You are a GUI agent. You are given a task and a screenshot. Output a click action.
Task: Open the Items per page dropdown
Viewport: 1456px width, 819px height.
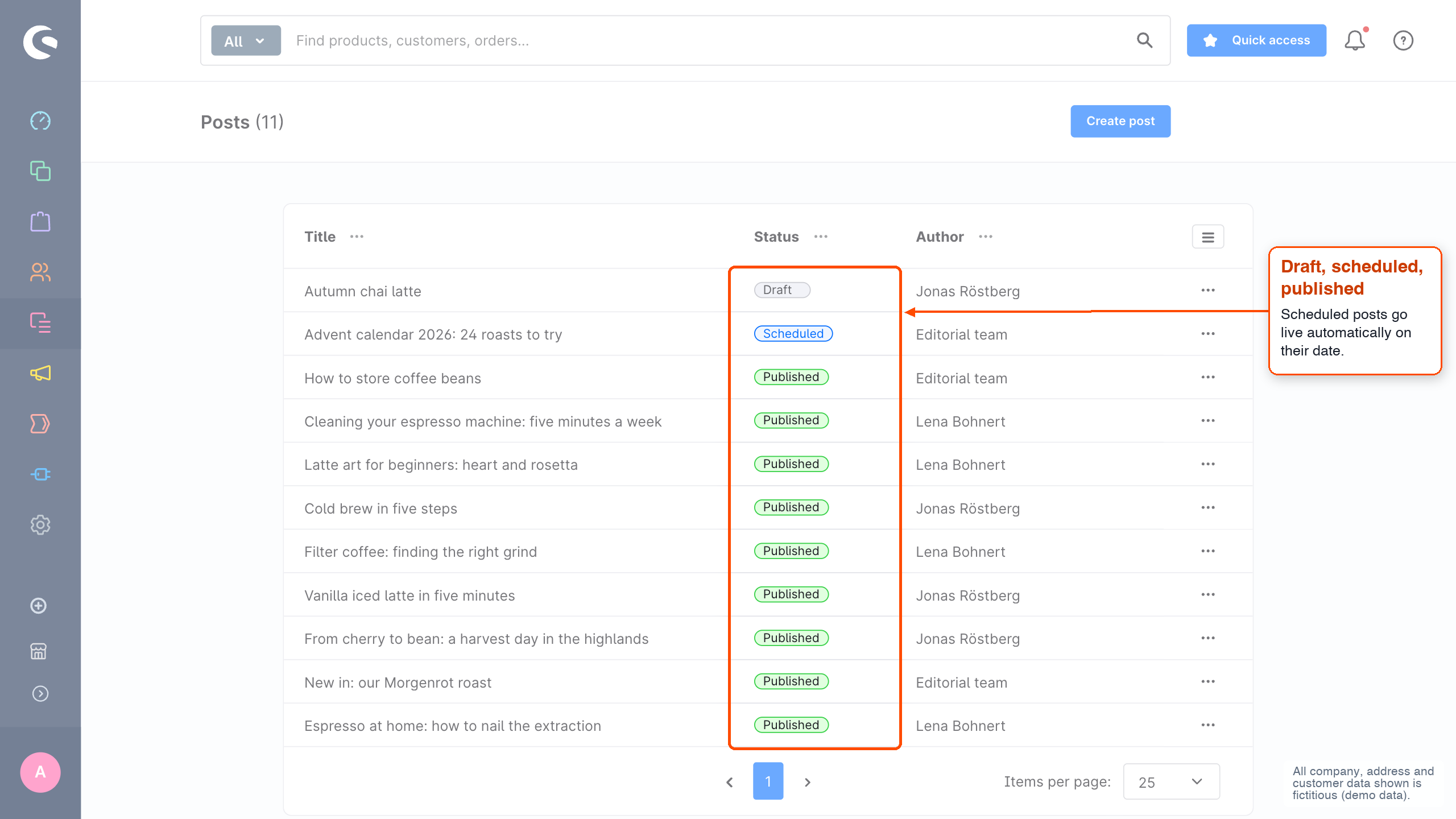coord(1171,781)
